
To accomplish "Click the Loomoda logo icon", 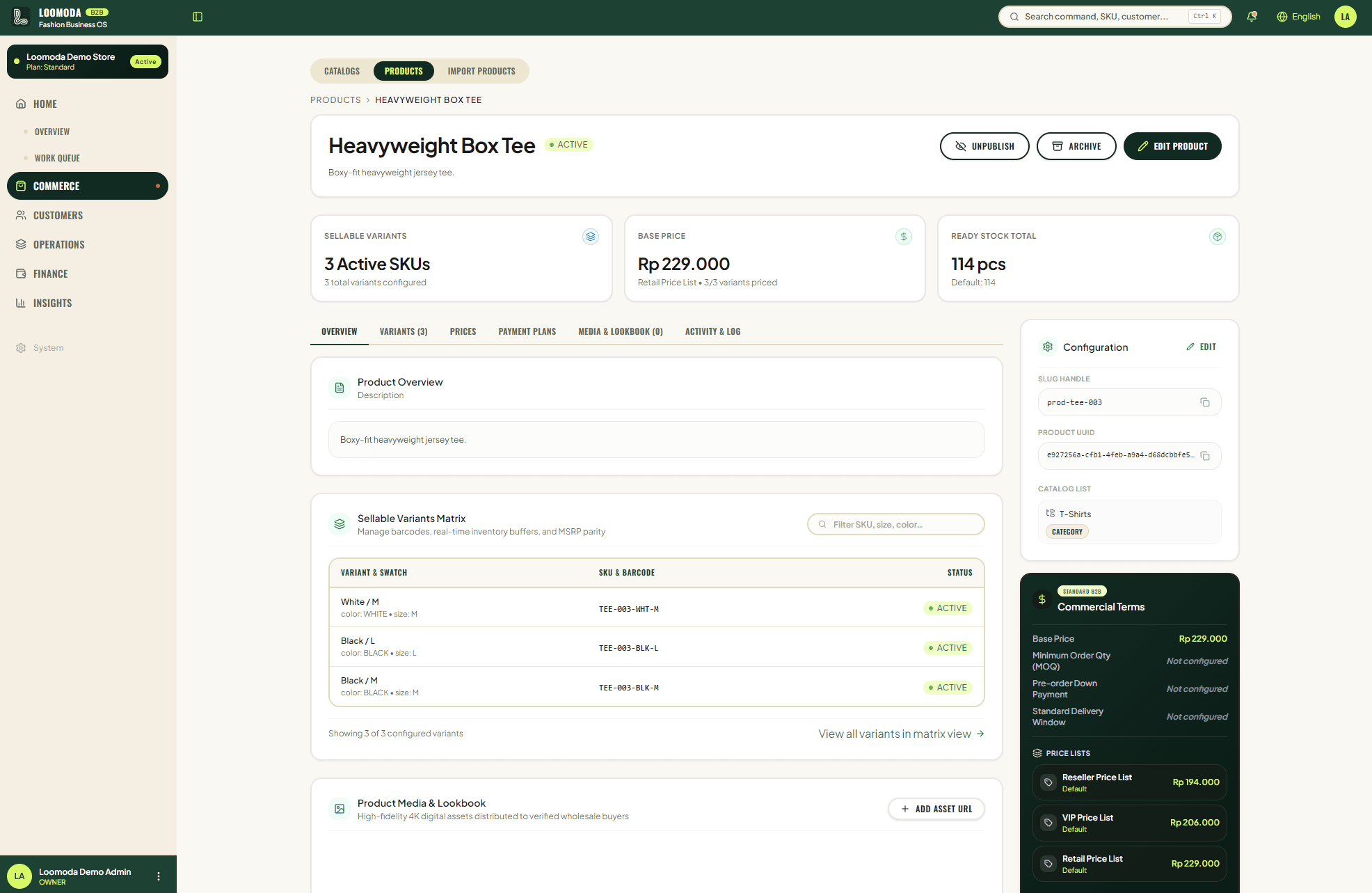I will pyautogui.click(x=22, y=17).
